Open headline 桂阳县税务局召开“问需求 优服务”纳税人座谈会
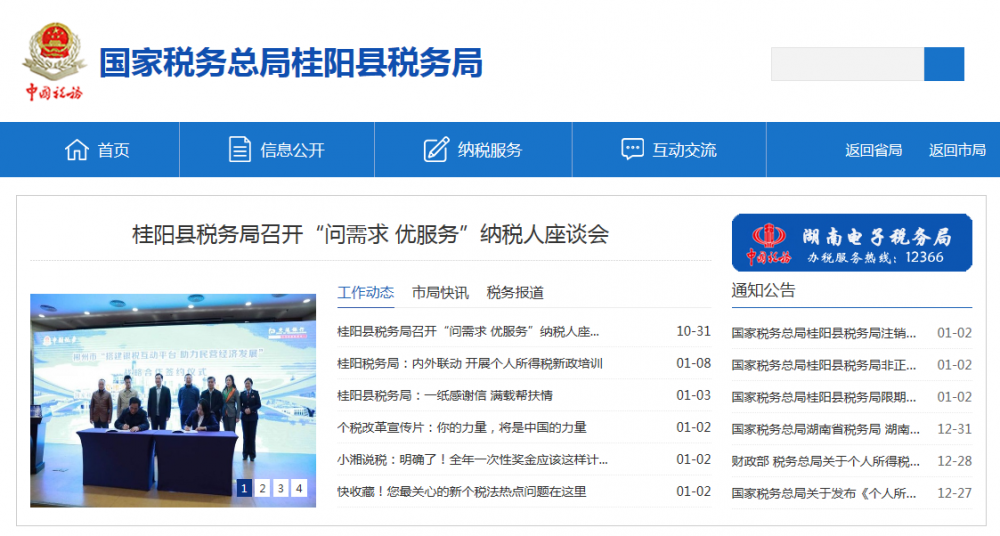Image resolution: width=1000 pixels, height=536 pixels. click(370, 235)
